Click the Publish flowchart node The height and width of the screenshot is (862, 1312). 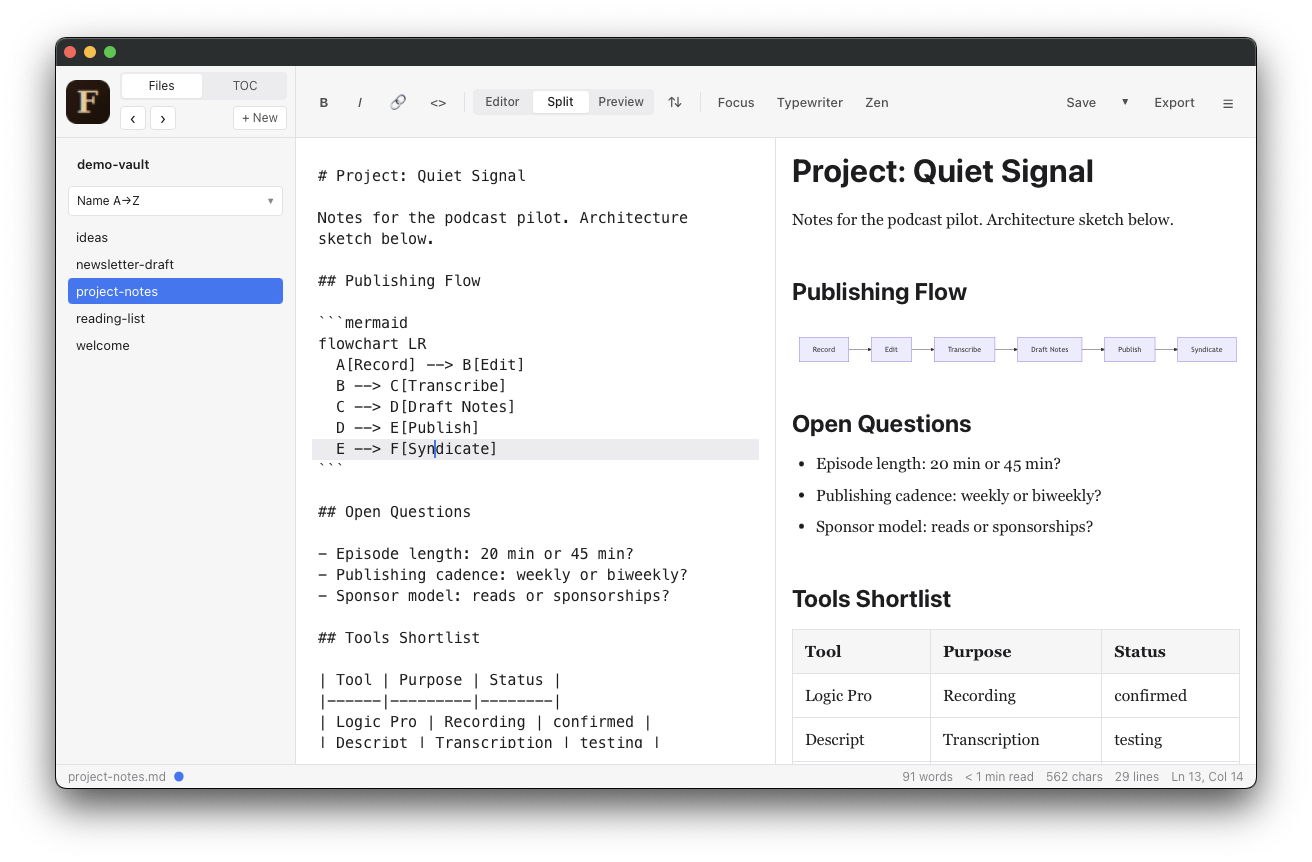point(1129,349)
